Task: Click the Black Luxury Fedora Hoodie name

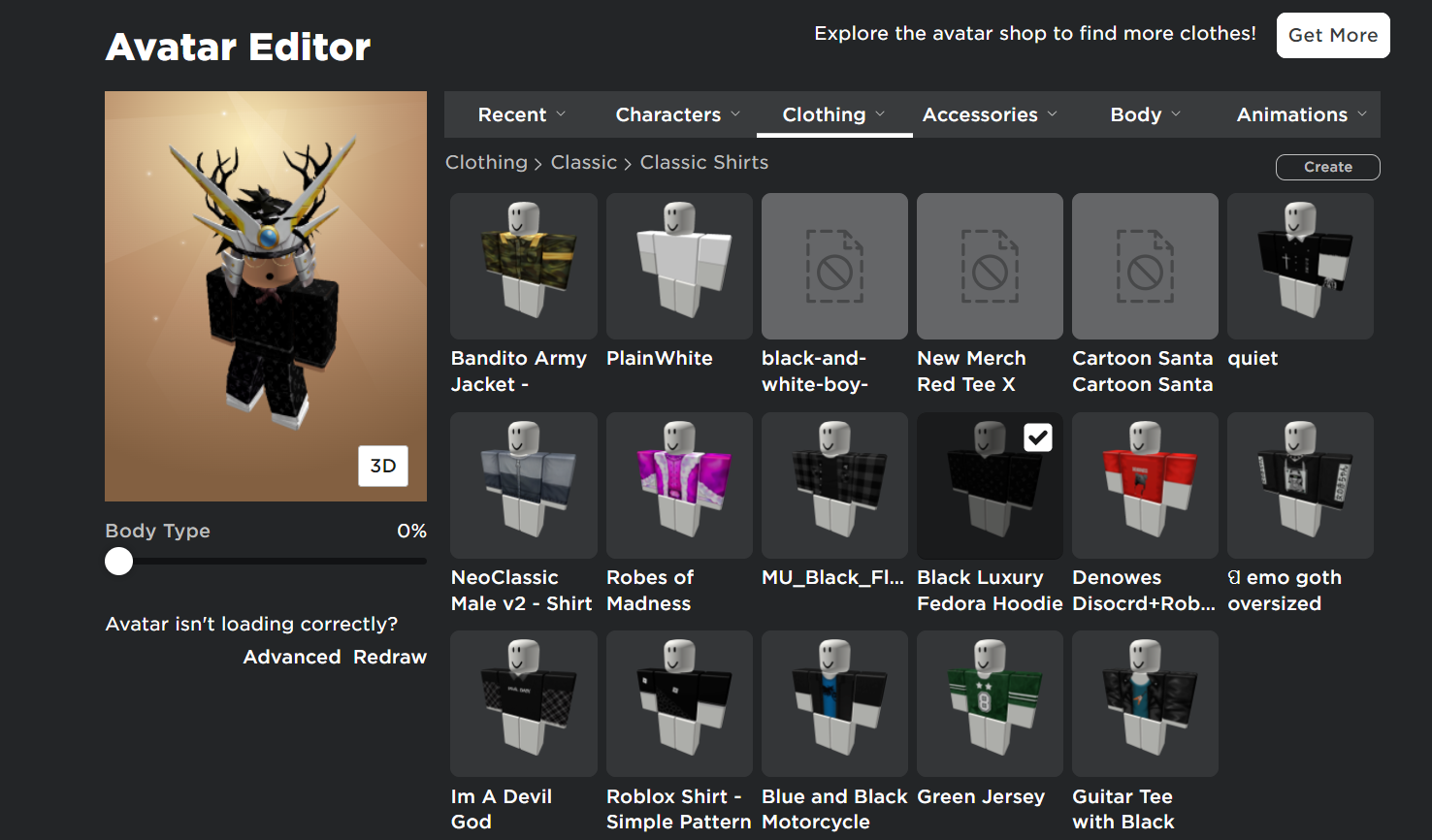Action: (990, 590)
